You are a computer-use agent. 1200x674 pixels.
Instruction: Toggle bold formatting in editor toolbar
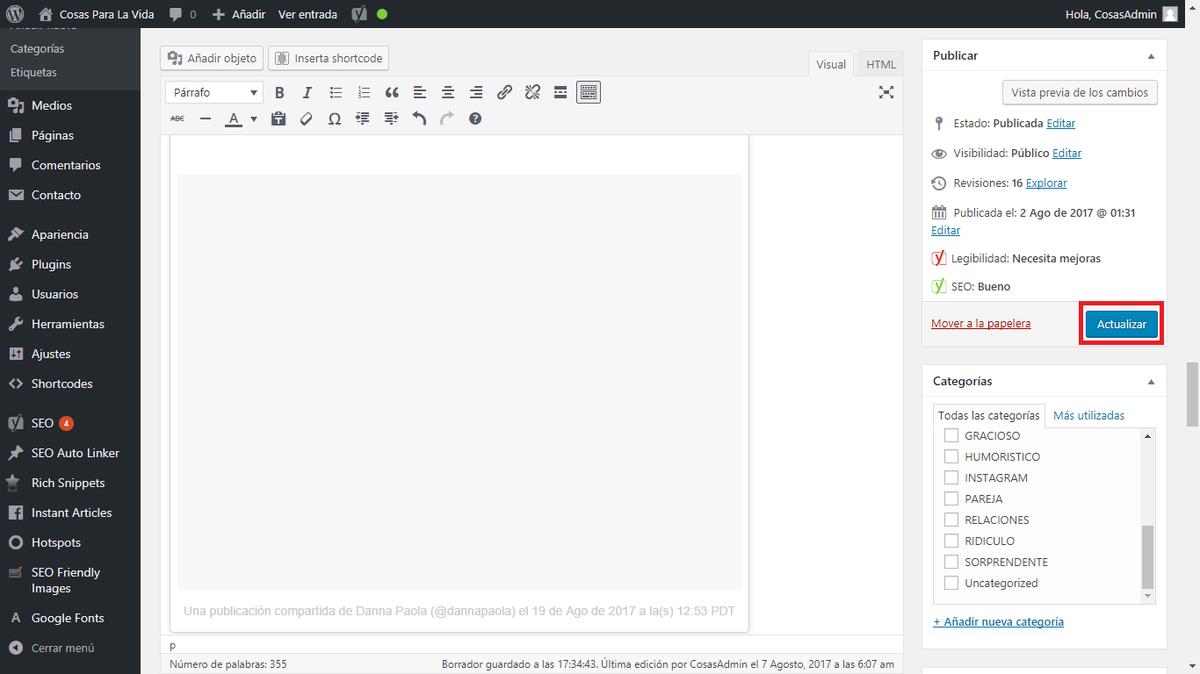(280, 92)
